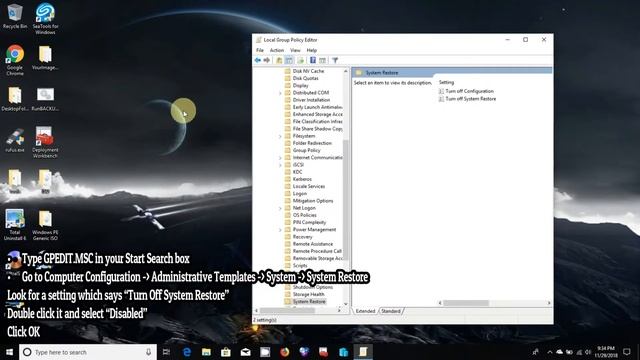Open RunBACKU desktop shortcut
The height and width of the screenshot is (360, 640).
pos(45,100)
